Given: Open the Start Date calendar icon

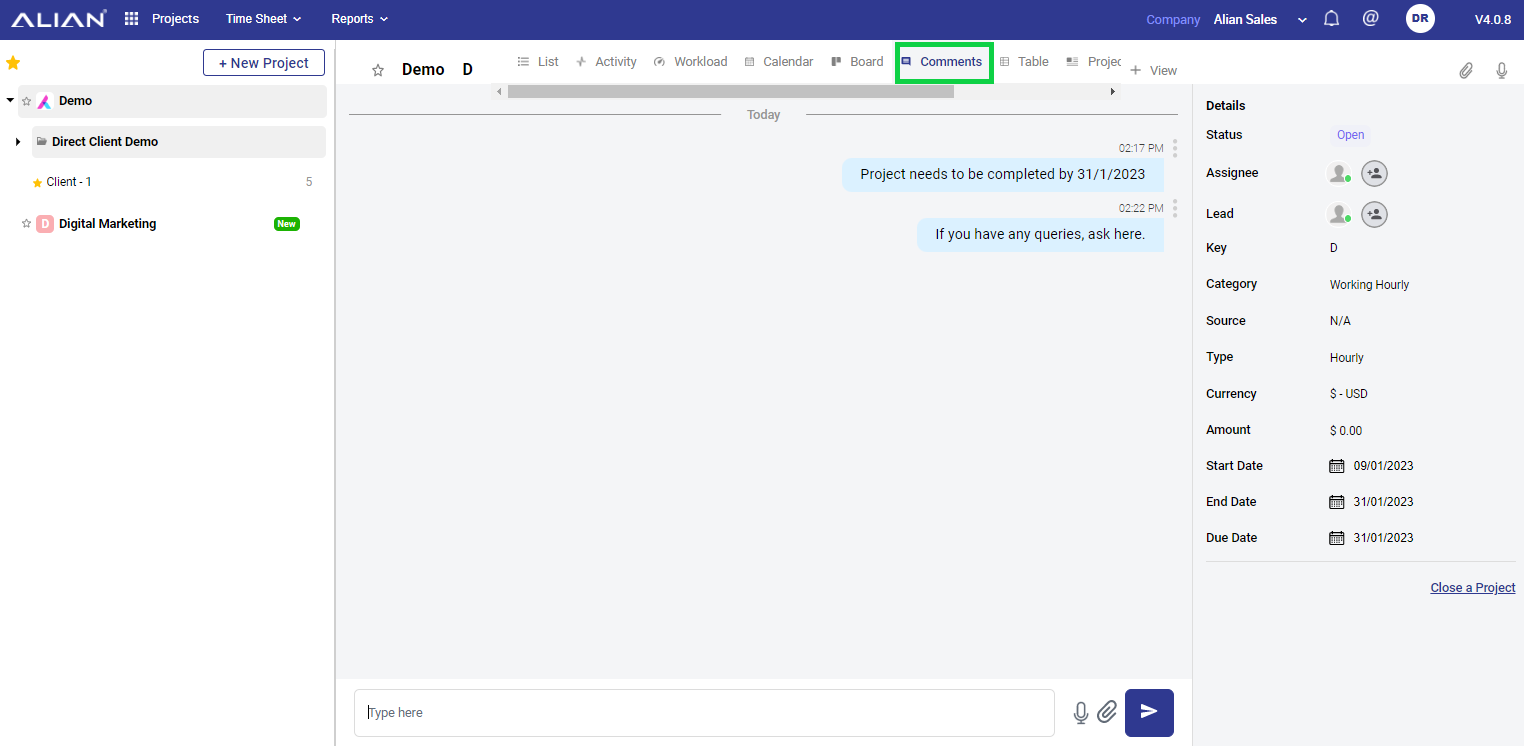Looking at the screenshot, I should [x=1336, y=466].
